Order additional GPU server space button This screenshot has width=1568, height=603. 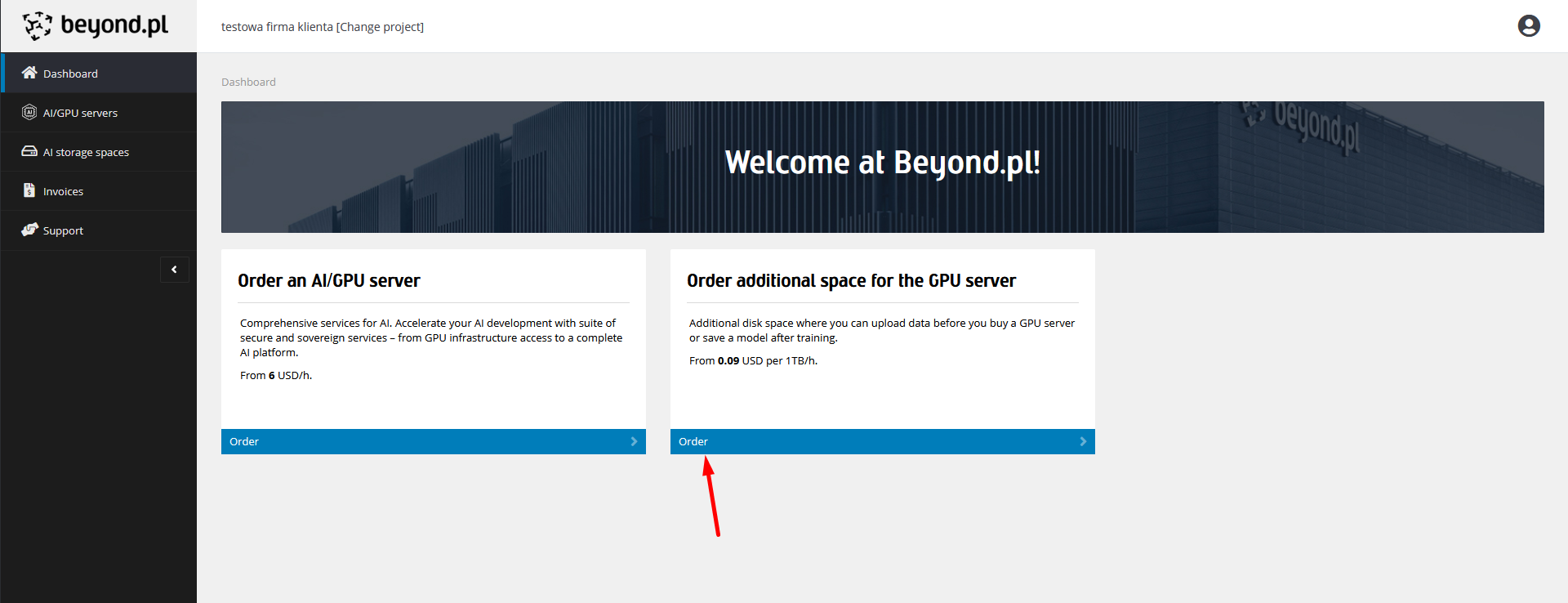(883, 441)
